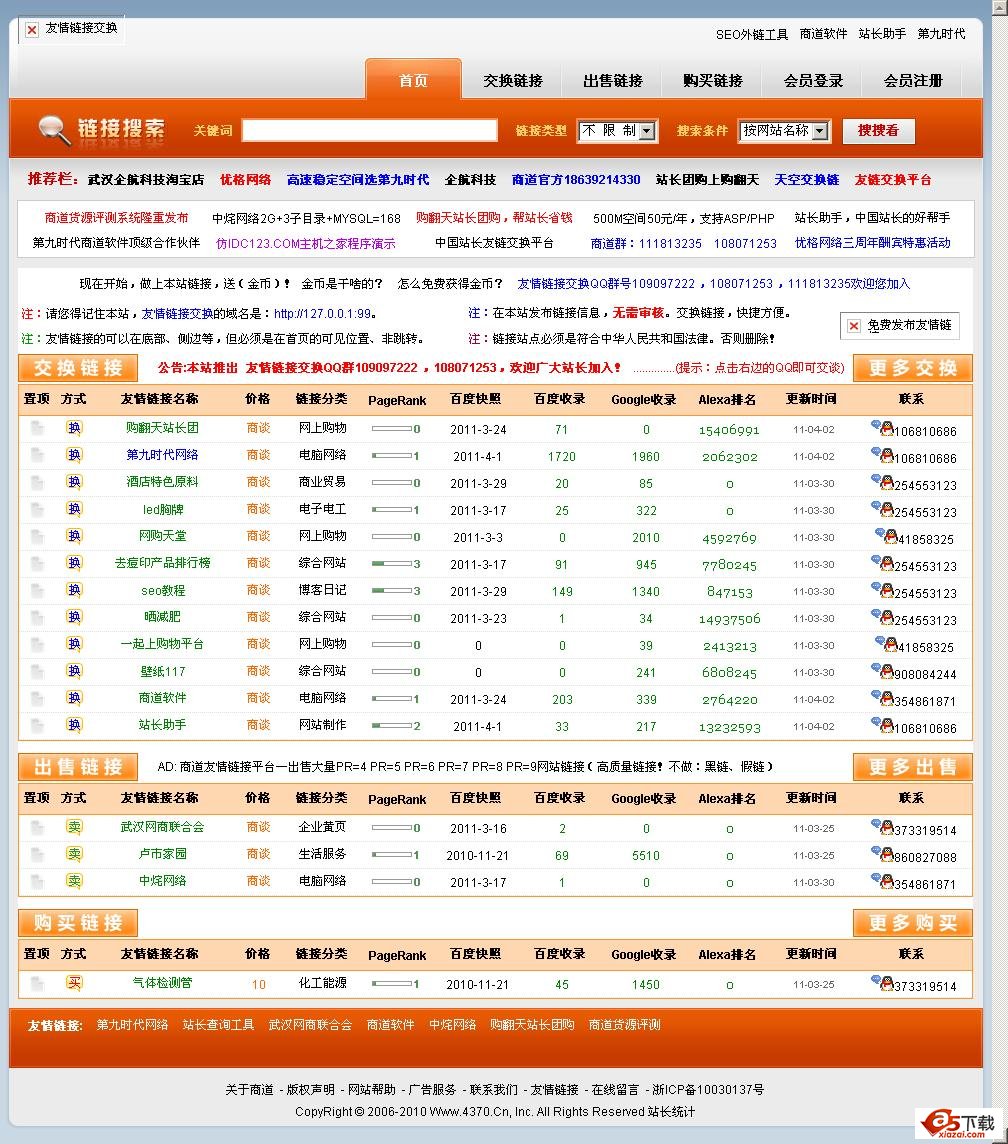The image size is (1008, 1144).
Task: Open the 去痘印产品排行榜 link name
Action: (x=162, y=563)
